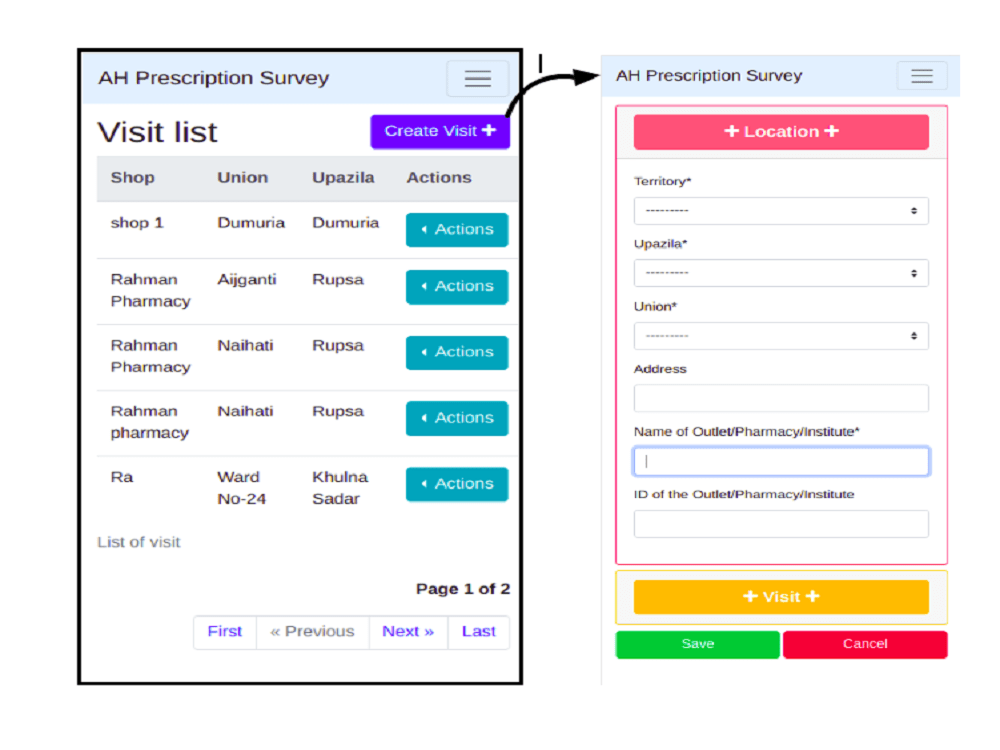Open hamburger menu in the form screen header
1000x750 pixels.
[922, 76]
